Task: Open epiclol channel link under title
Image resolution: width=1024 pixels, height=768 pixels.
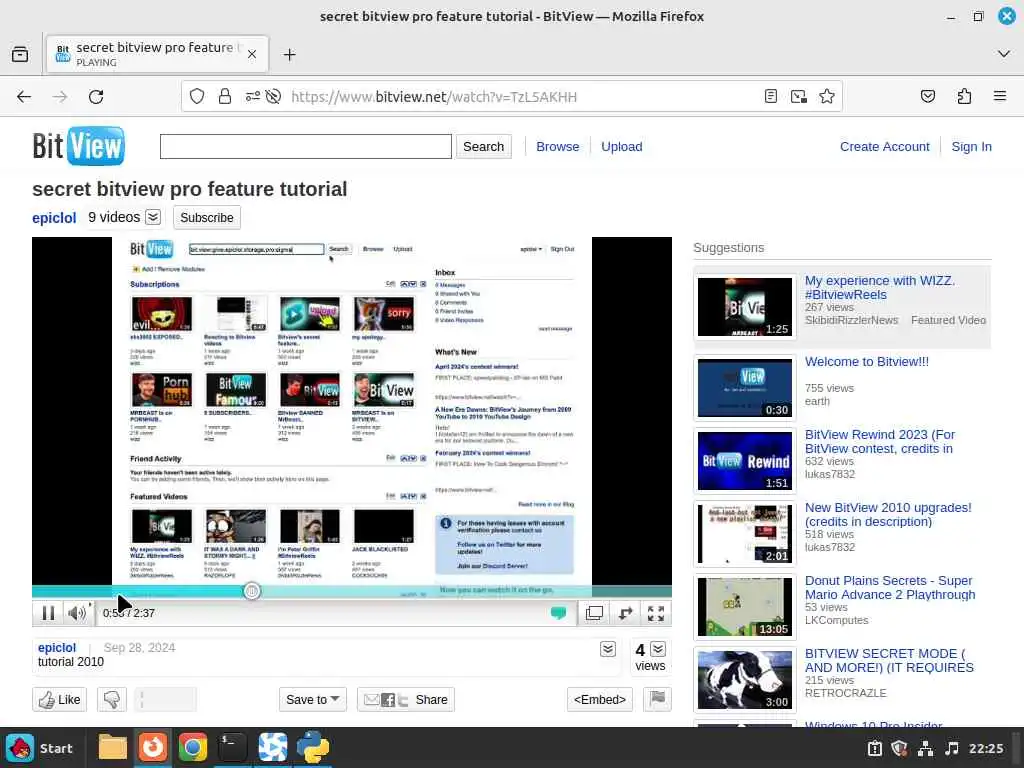Action: (54, 217)
